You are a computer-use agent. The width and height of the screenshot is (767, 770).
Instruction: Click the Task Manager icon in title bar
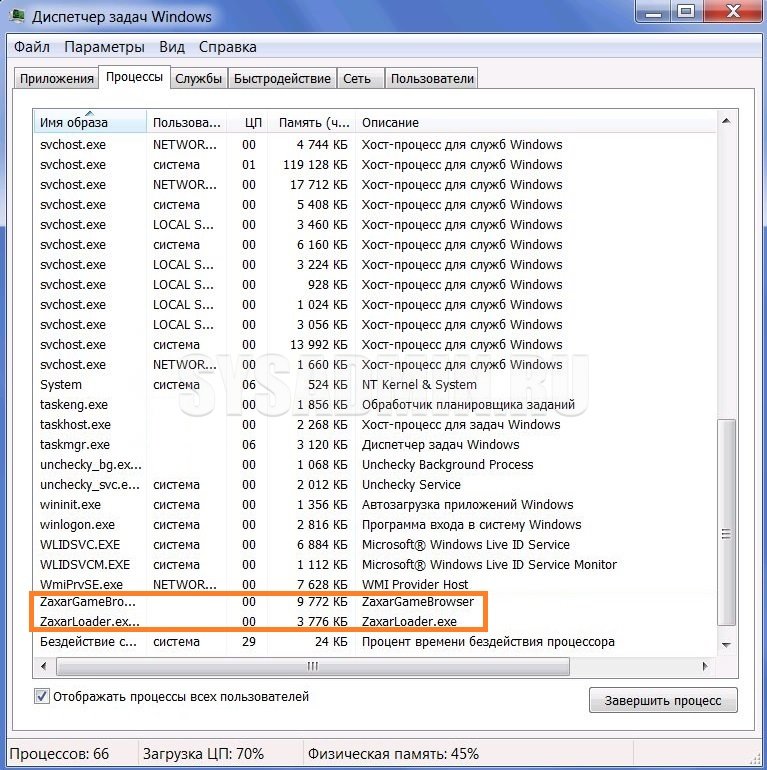tap(17, 15)
